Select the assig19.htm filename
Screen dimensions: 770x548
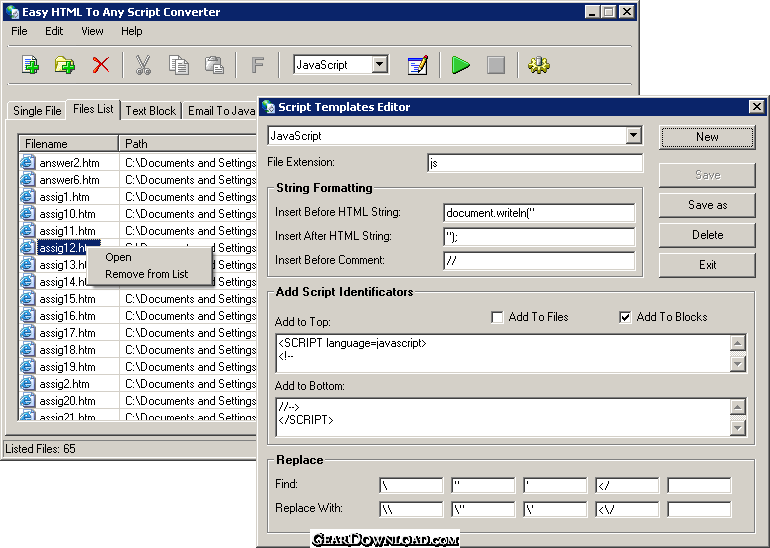click(x=67, y=367)
